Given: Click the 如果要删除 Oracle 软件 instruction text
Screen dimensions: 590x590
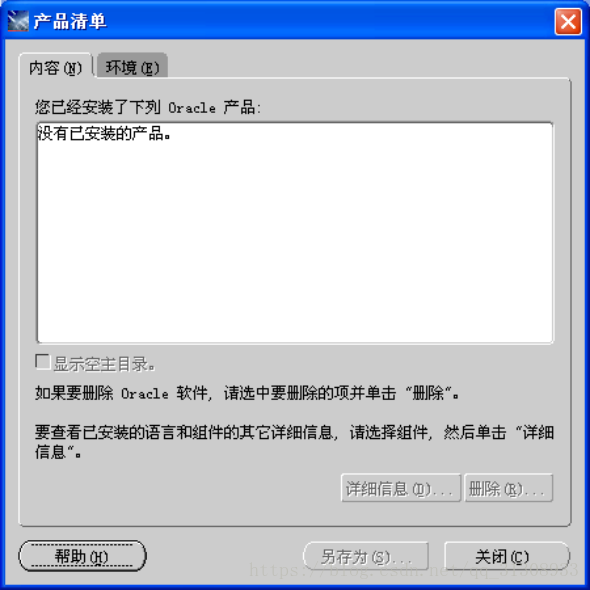Looking at the screenshot, I should point(247,393).
